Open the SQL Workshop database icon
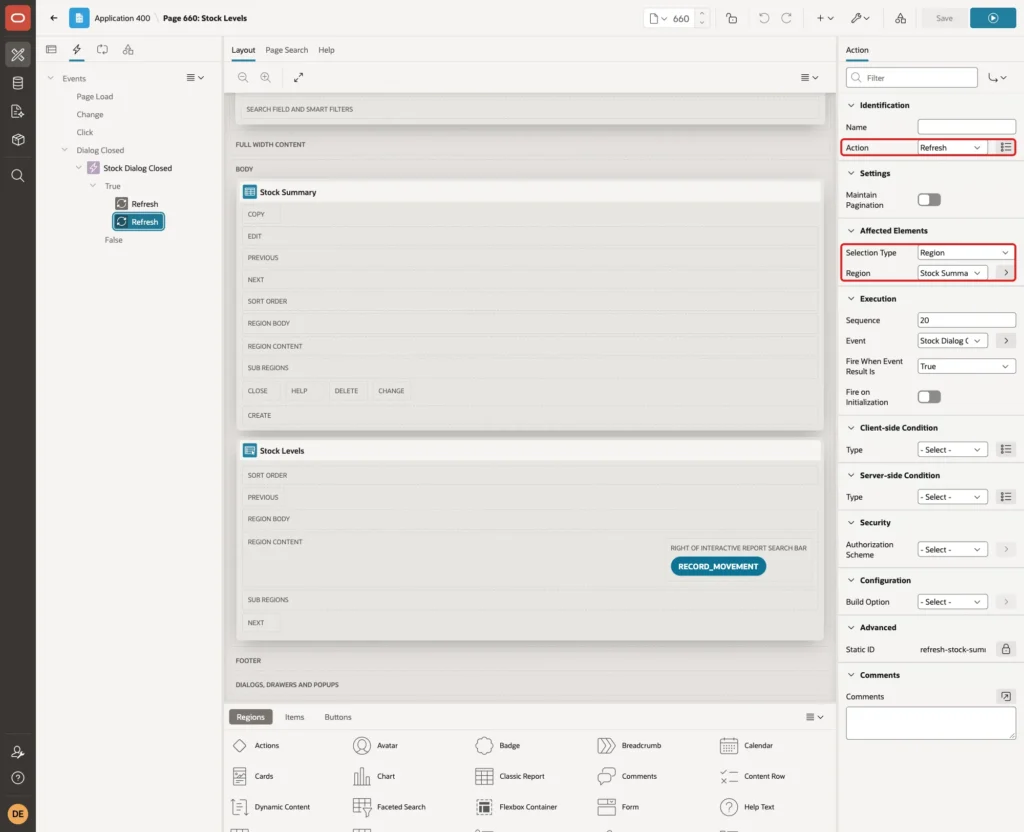This screenshot has width=1024, height=832. [18, 83]
